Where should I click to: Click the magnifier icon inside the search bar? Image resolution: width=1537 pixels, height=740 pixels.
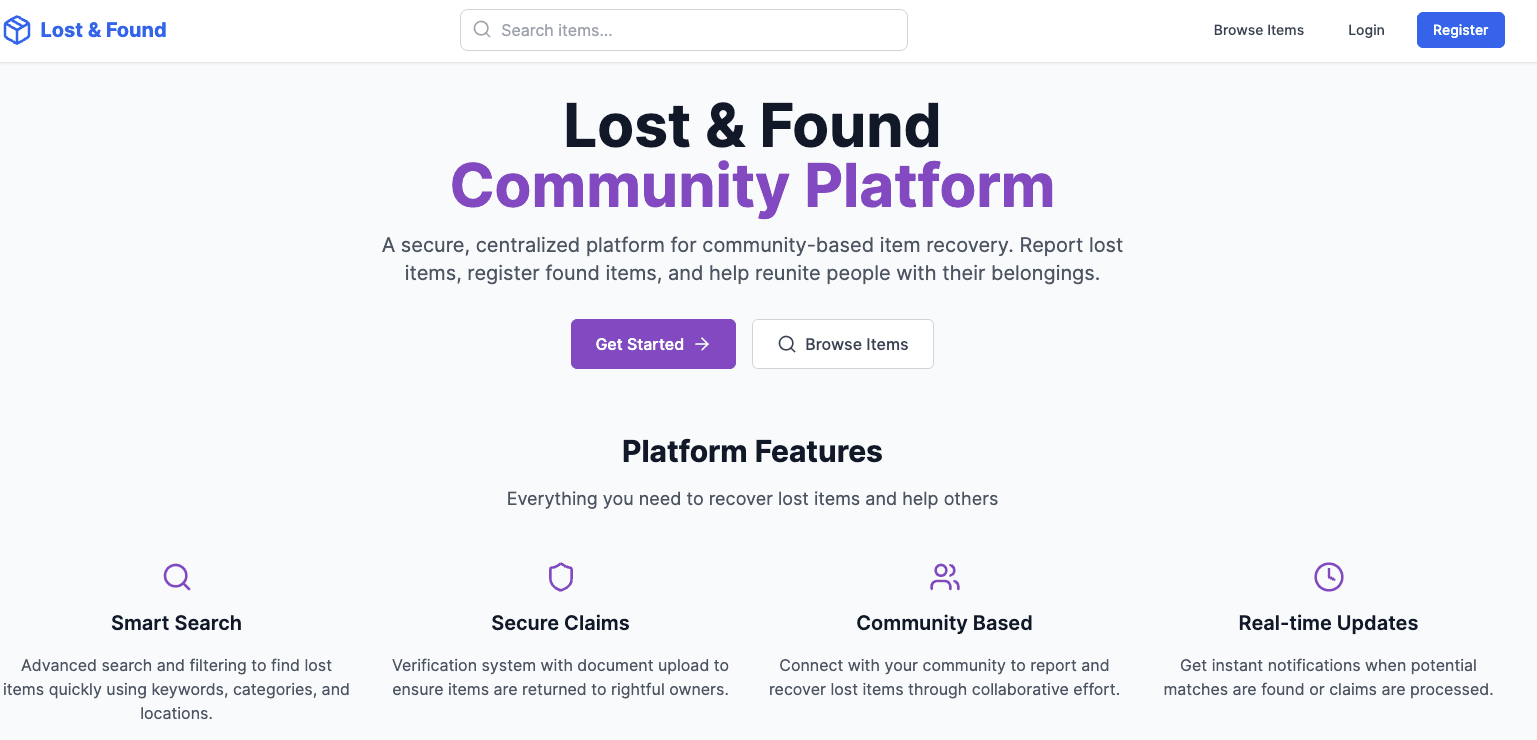tap(482, 30)
